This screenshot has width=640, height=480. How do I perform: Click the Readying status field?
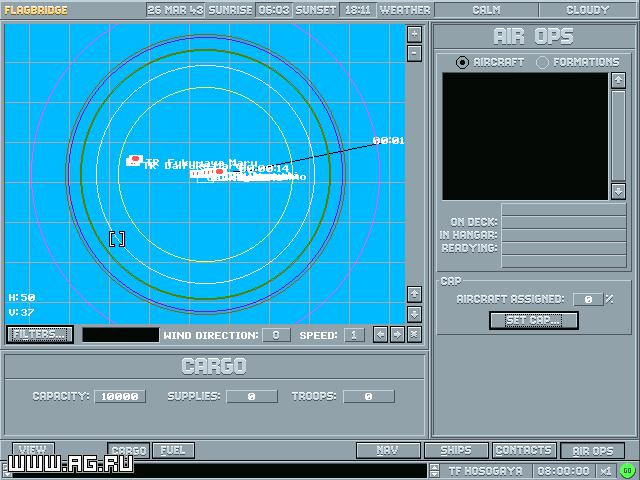[564, 248]
